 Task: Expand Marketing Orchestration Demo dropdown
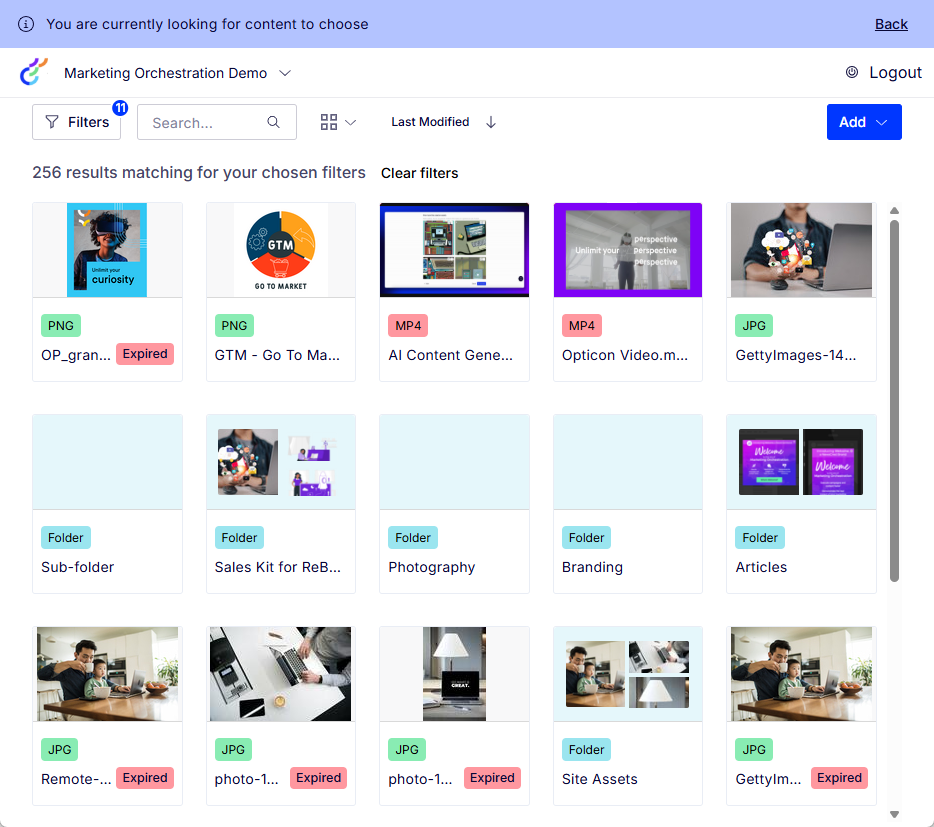click(285, 73)
